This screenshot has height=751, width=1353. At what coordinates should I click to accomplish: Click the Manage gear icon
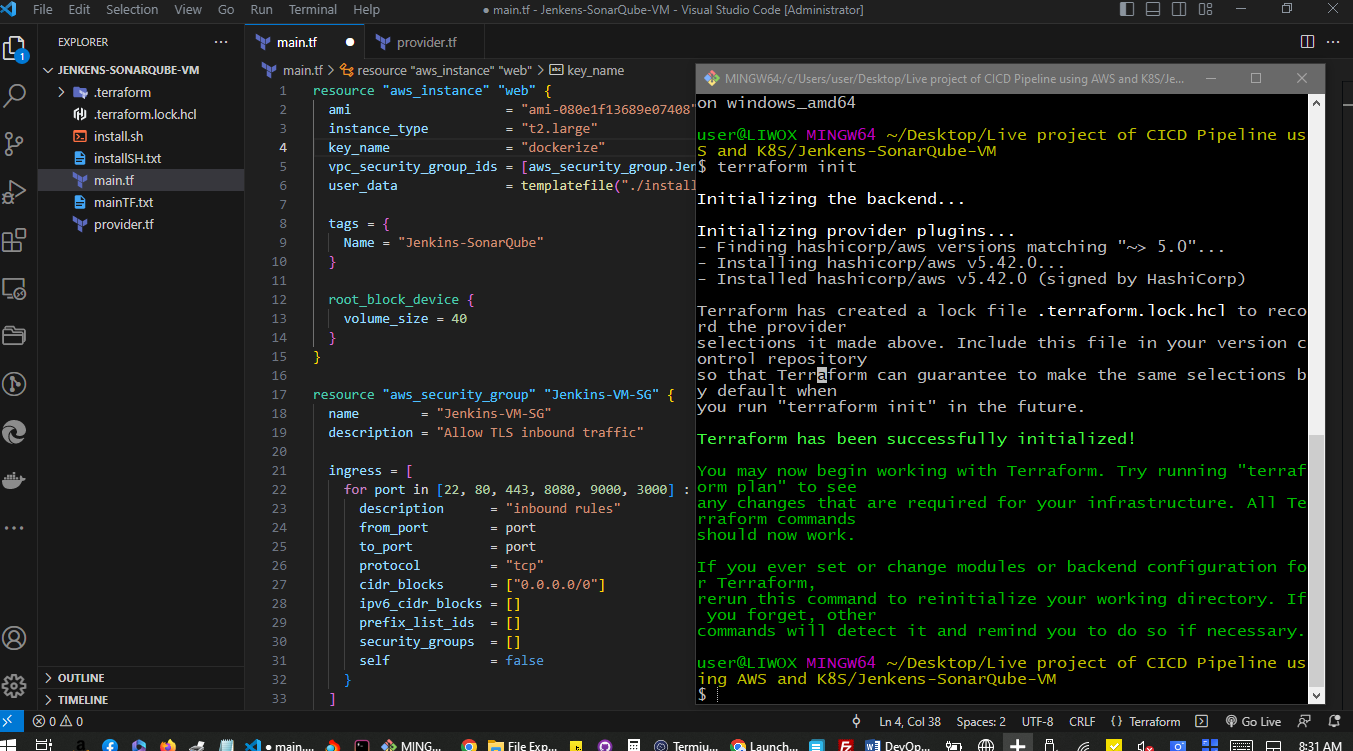15,685
